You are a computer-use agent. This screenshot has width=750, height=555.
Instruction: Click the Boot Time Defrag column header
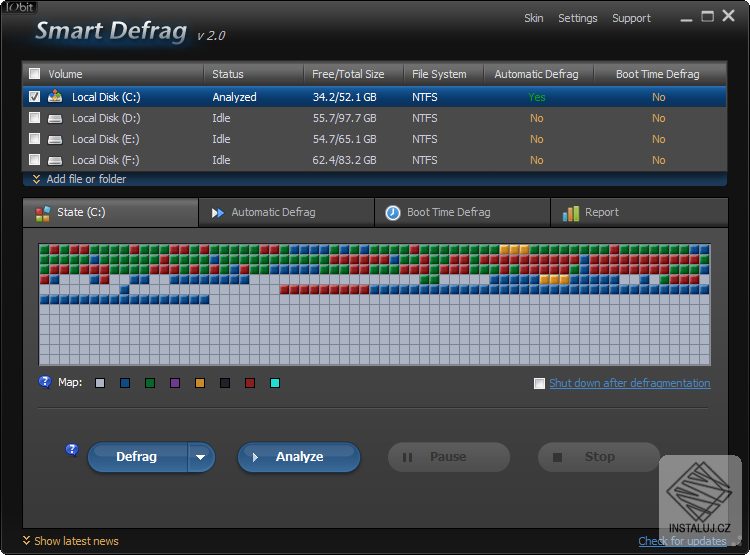click(x=660, y=74)
